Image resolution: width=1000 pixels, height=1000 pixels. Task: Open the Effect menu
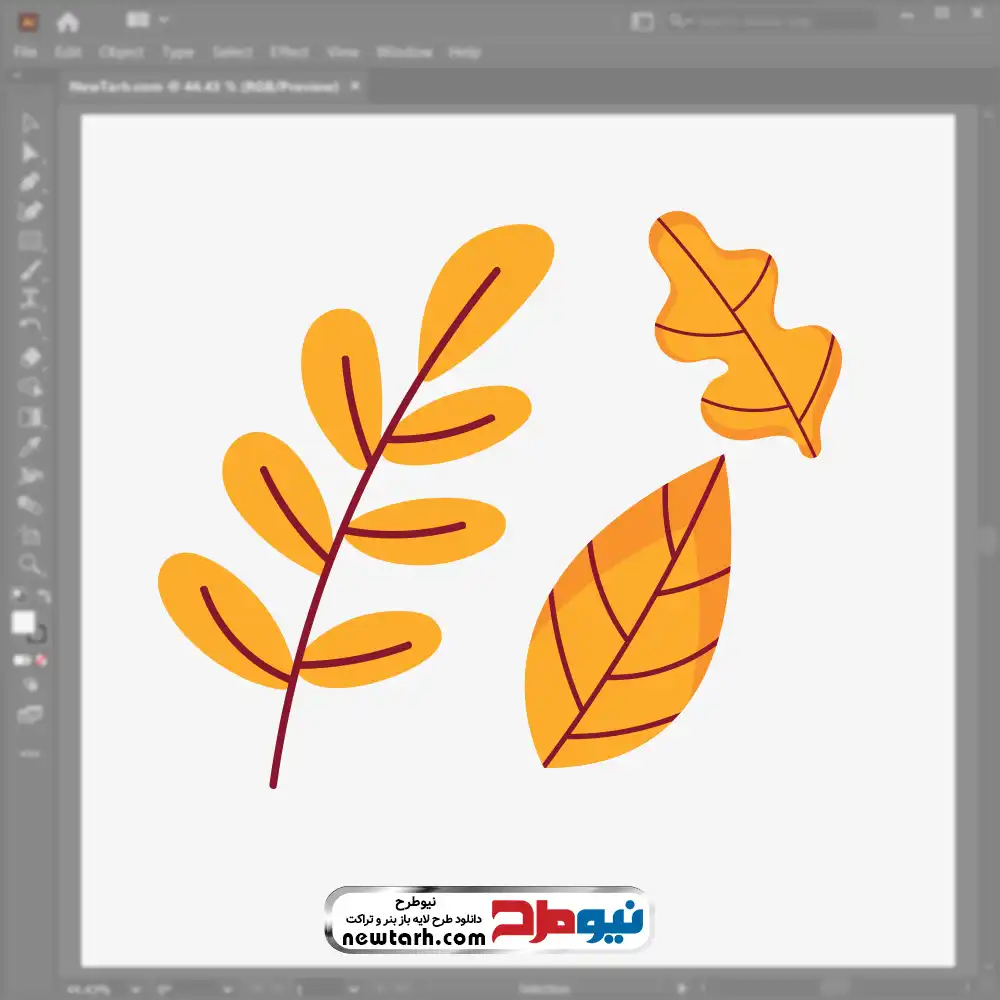[289, 52]
